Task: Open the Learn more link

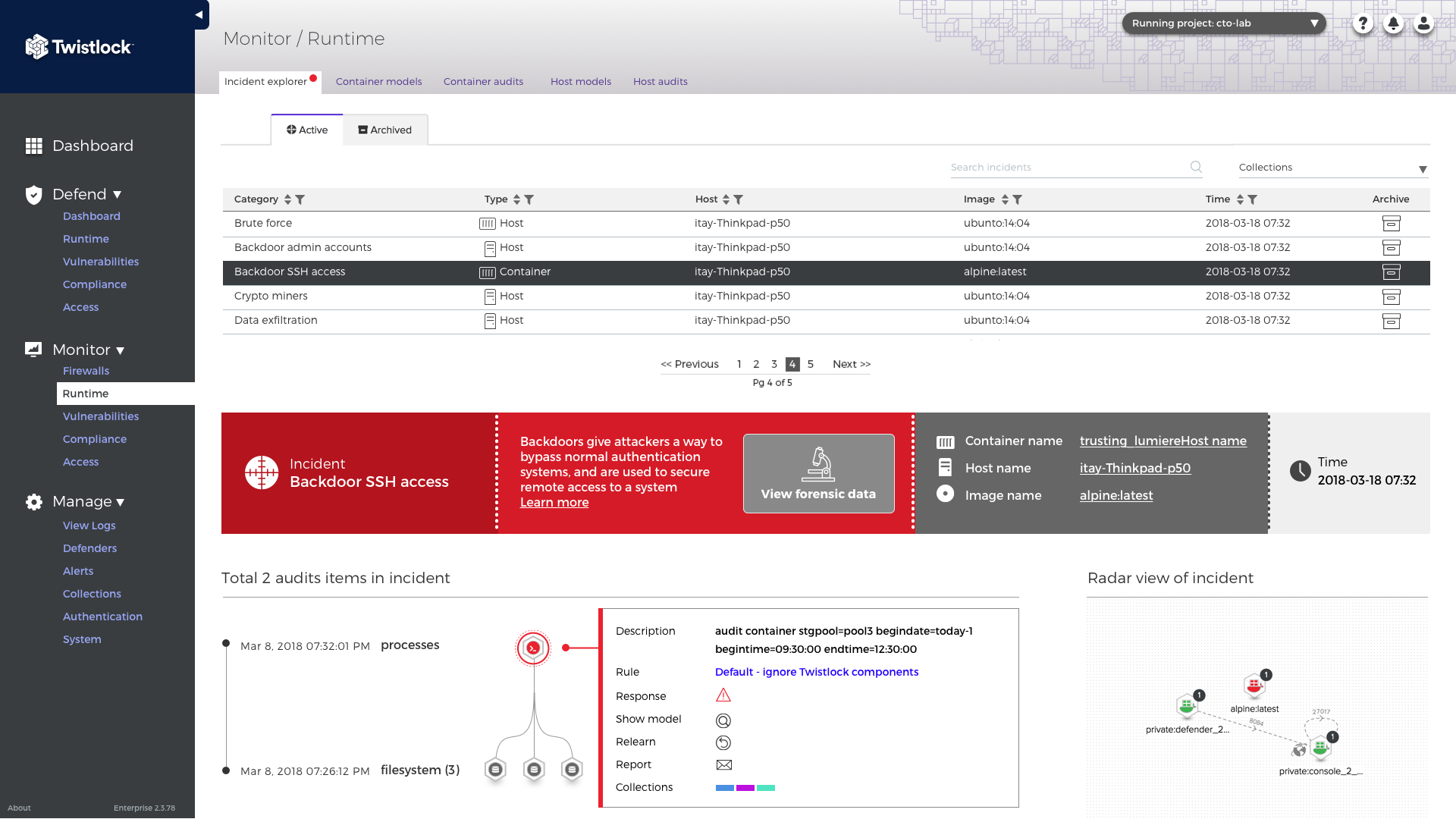Action: [554, 502]
